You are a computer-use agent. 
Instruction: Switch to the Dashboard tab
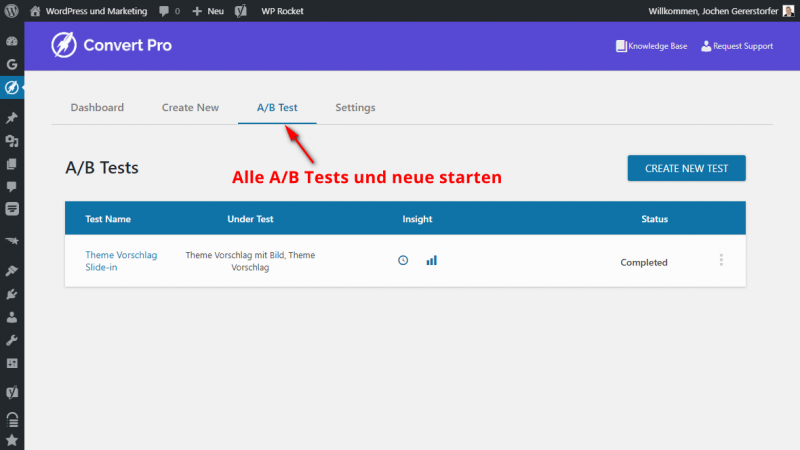coord(97,107)
